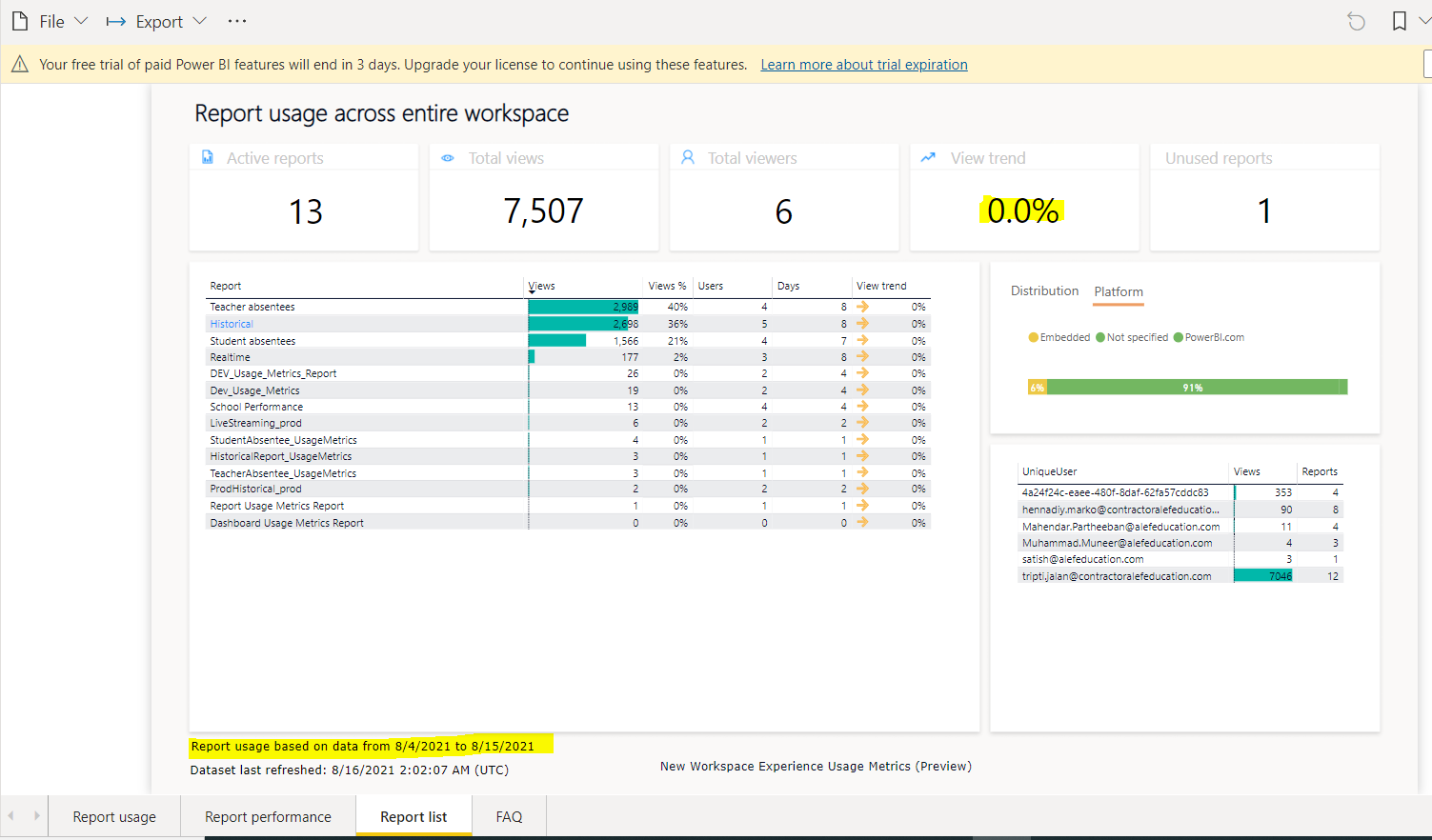Select the Dashboard Usage Metrics Report row
Viewport: 1432px width, 840px height.
(568, 523)
